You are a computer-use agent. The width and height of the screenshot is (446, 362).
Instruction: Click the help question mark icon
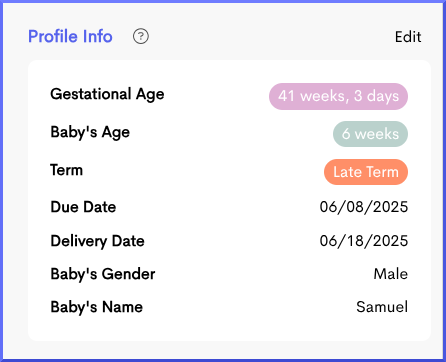141,36
